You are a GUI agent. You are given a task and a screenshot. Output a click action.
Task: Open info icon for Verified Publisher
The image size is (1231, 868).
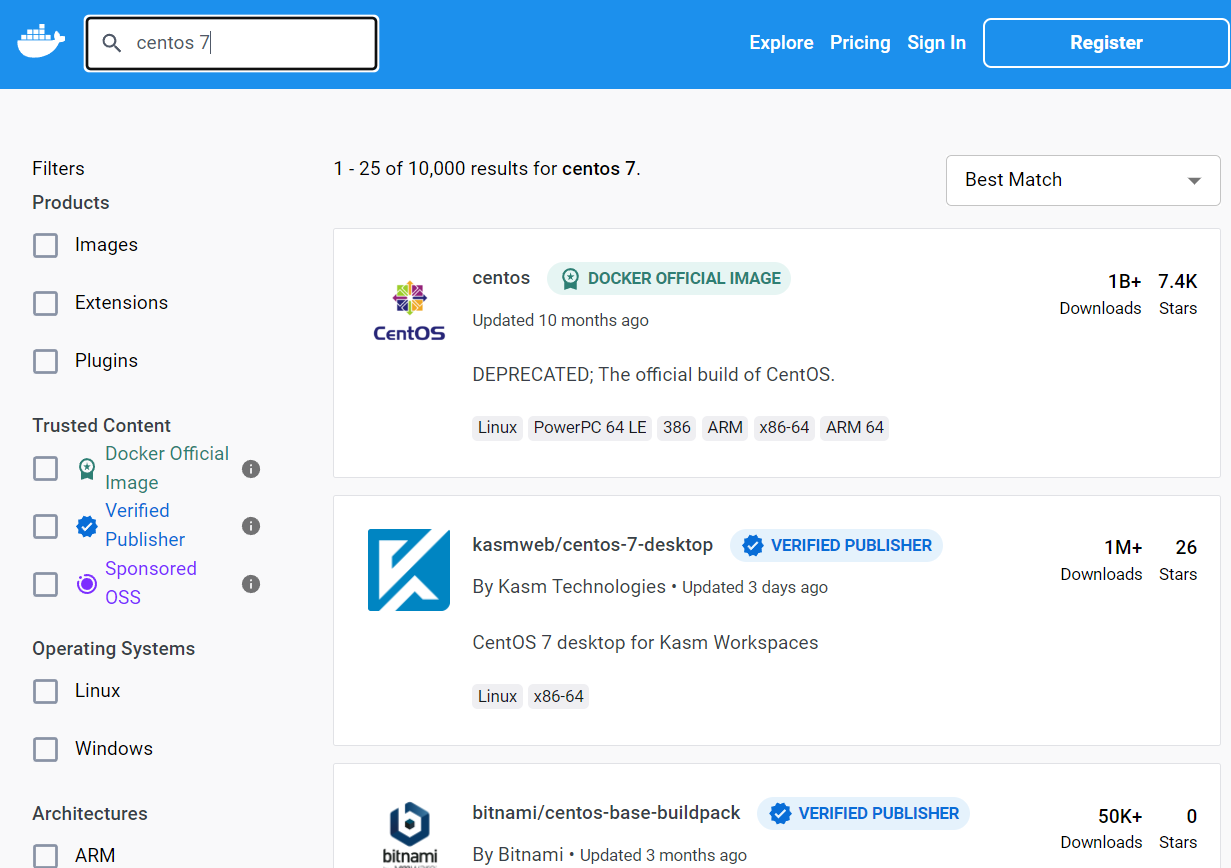[x=251, y=526]
